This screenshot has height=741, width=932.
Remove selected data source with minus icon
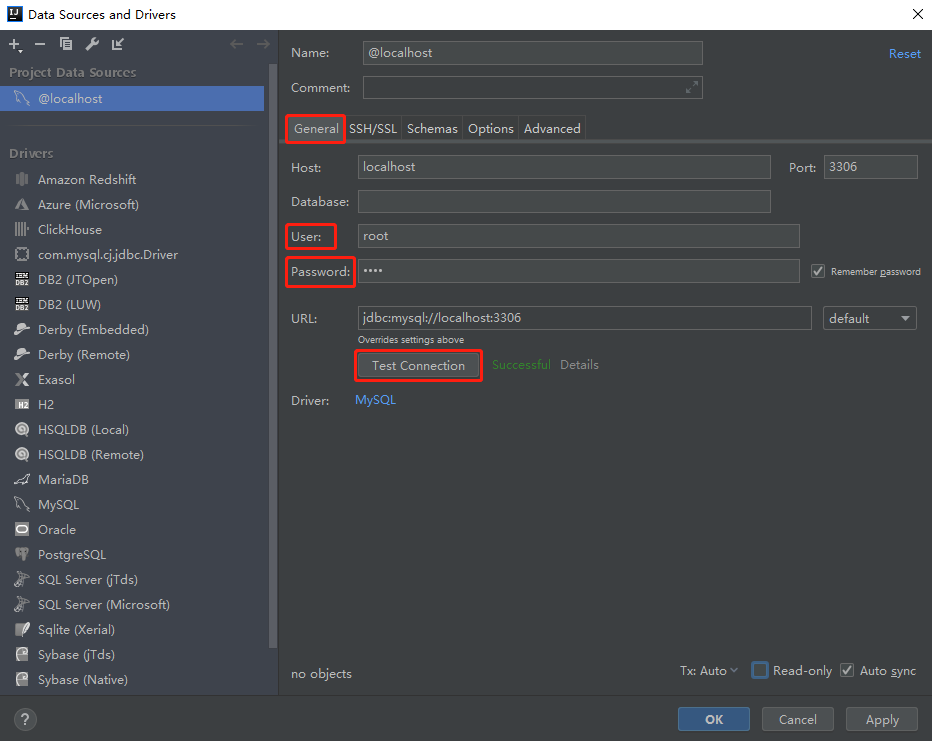(x=40, y=44)
